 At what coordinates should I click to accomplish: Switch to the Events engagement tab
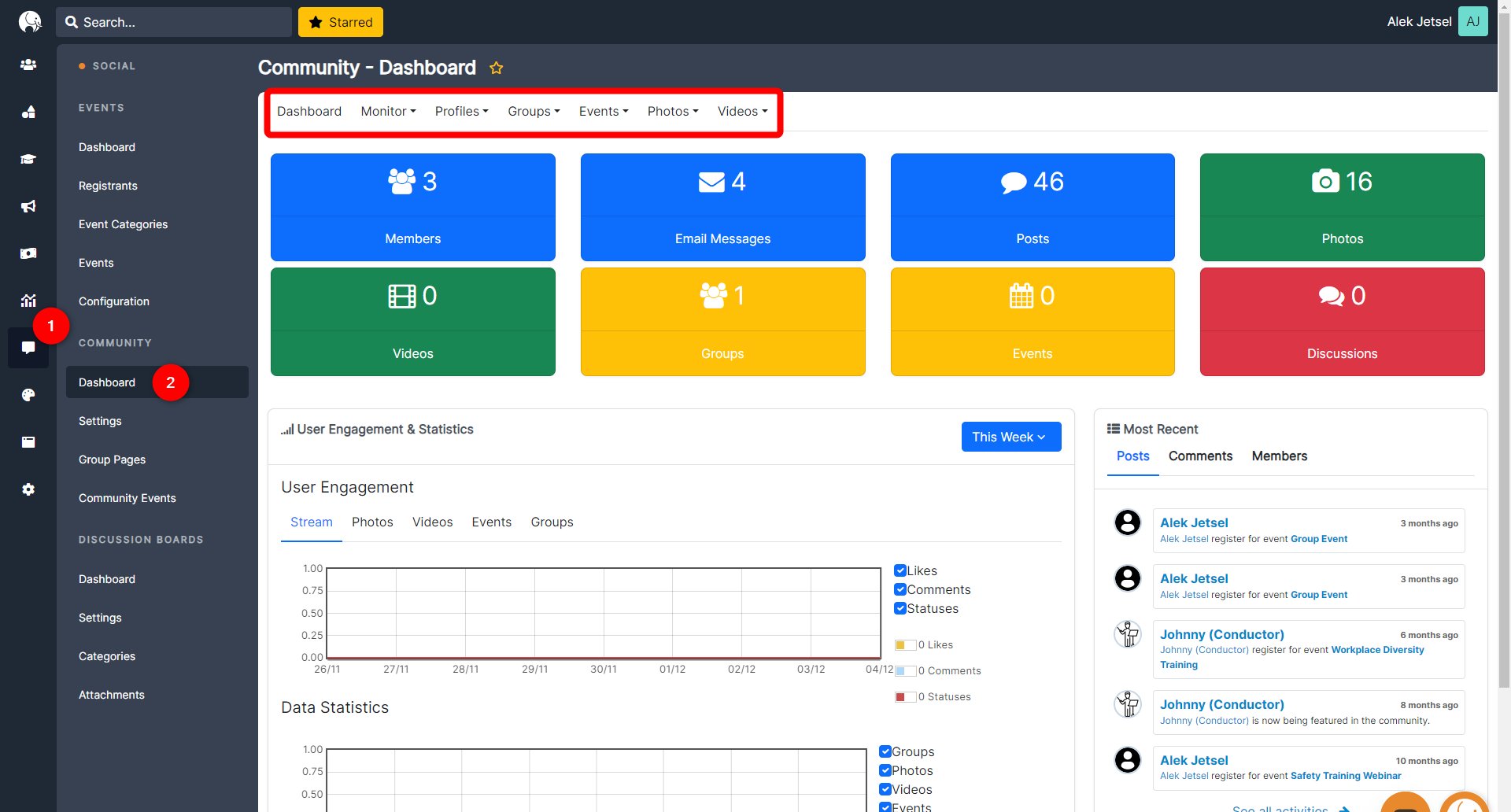(x=491, y=522)
